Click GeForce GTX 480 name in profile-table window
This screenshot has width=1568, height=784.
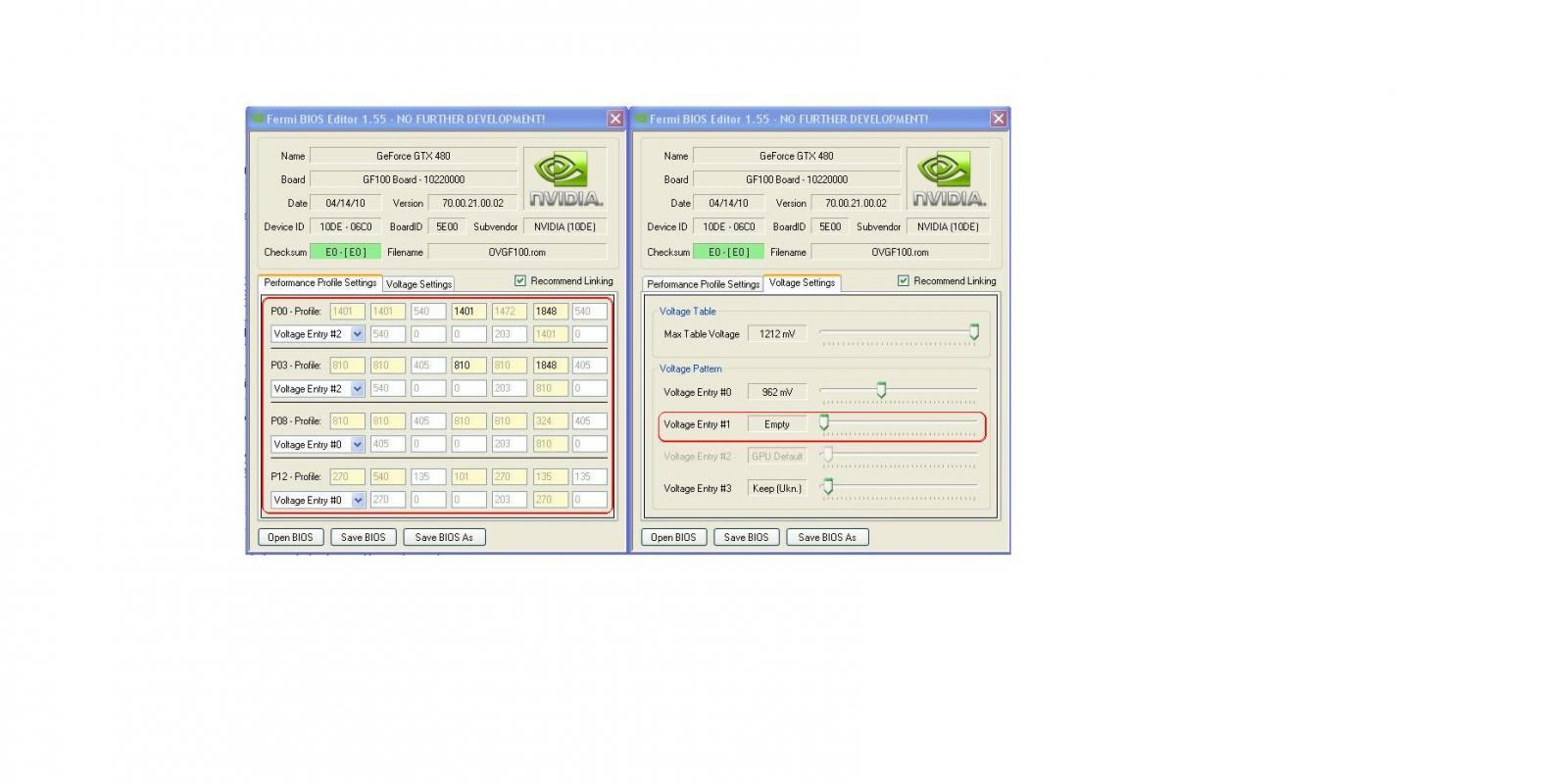(414, 156)
